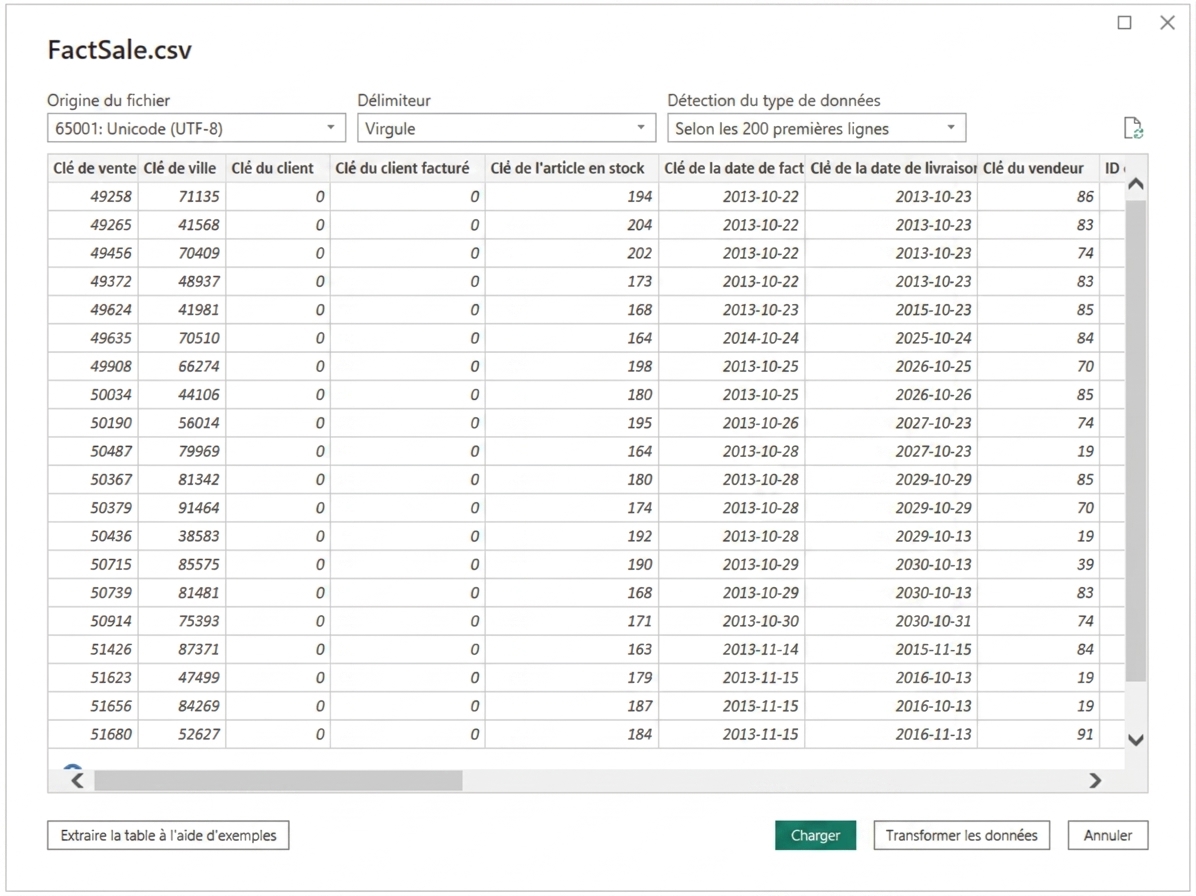Image resolution: width=1196 pixels, height=896 pixels.
Task: Click the scroll left arrow of horizontal scrollbar
Action: tap(77, 780)
